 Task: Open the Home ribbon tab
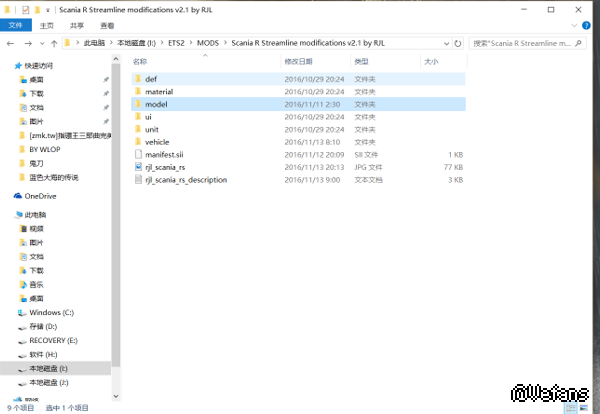tap(47, 26)
